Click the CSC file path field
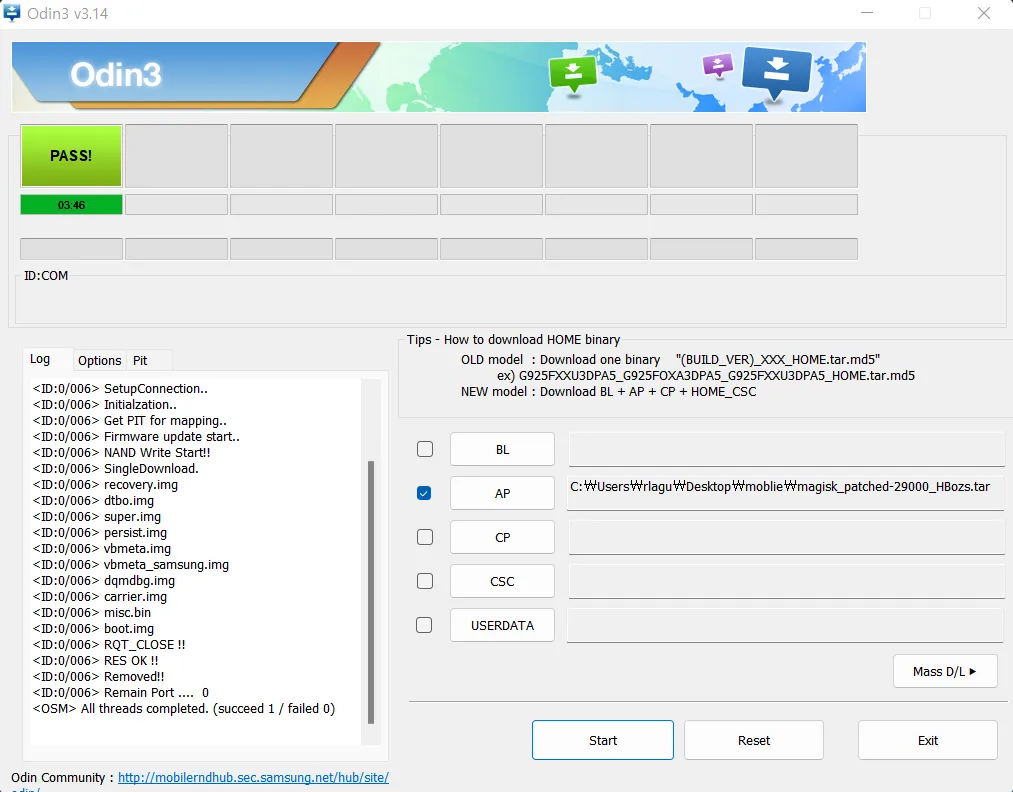The image size is (1013, 792). point(786,581)
